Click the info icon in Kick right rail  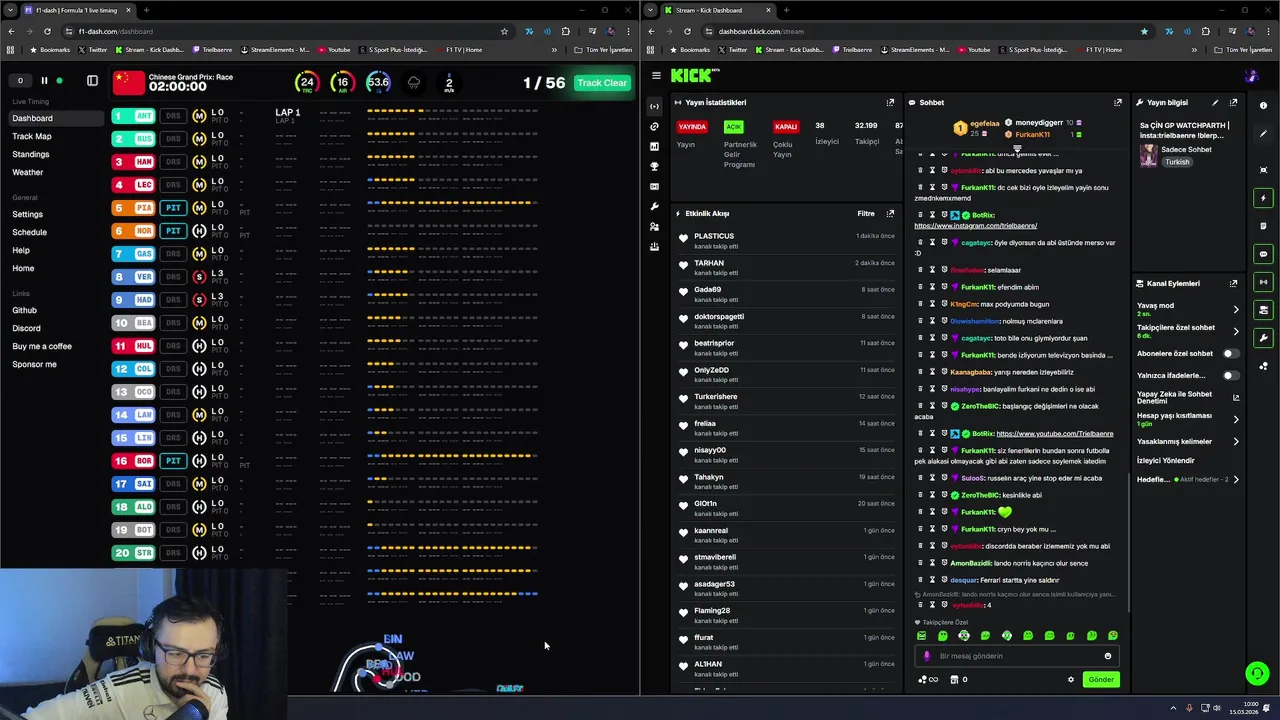[1264, 105]
